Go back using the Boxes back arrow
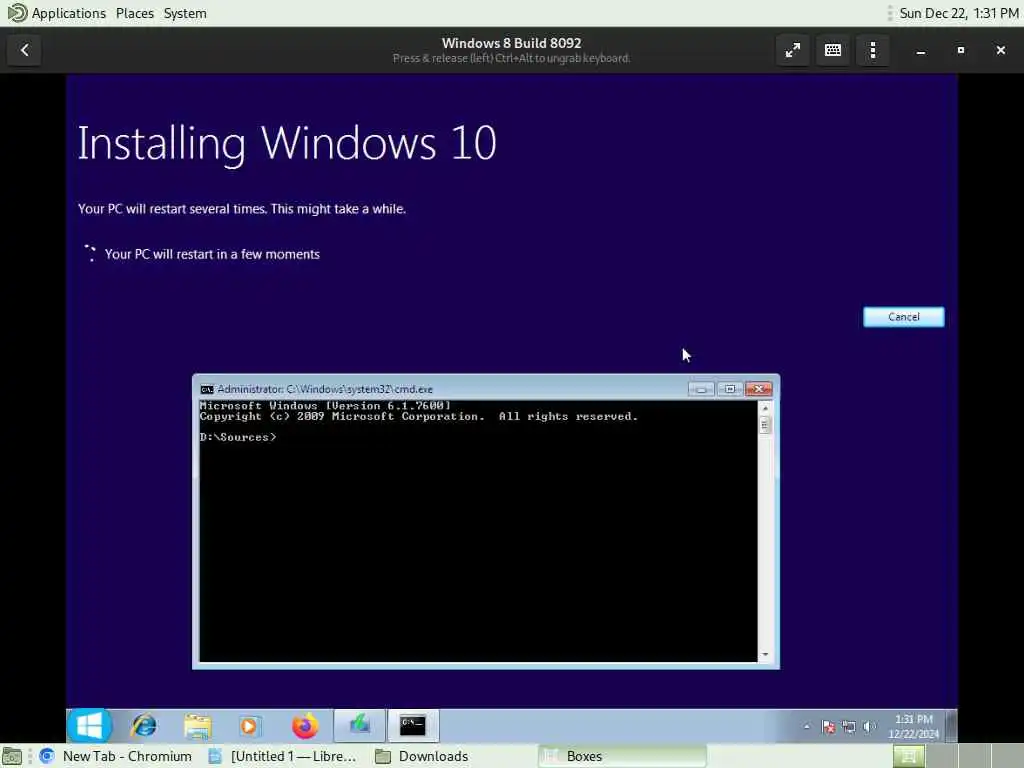 tap(24, 50)
